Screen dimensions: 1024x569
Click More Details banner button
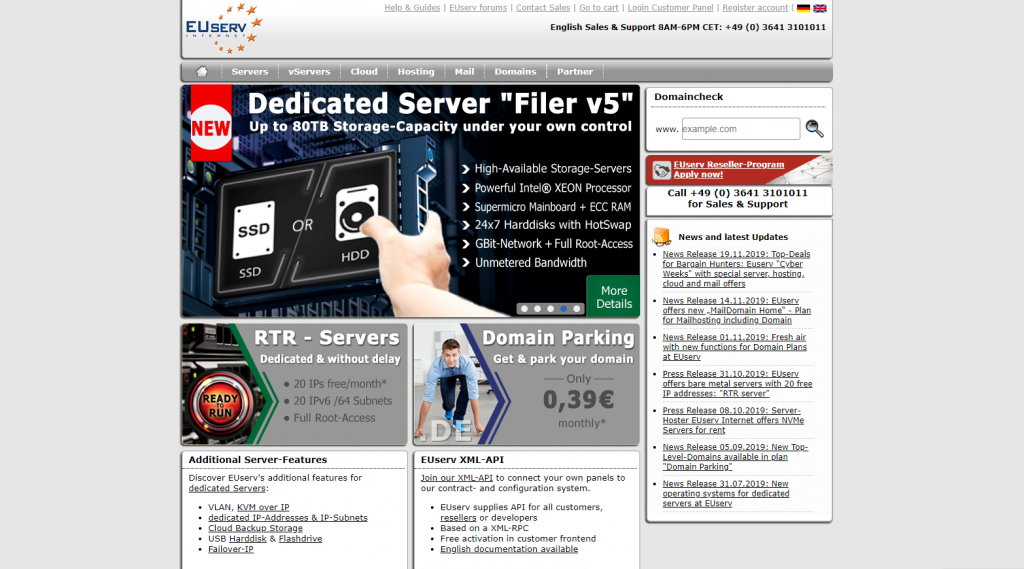[x=613, y=297]
